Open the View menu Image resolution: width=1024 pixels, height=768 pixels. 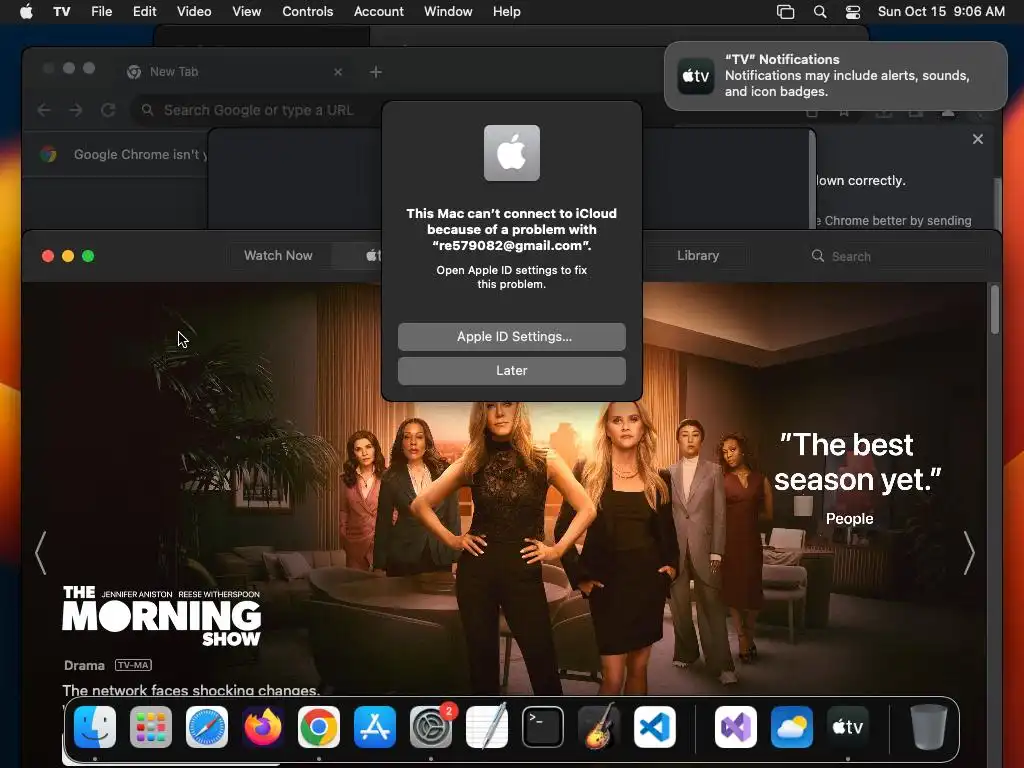[247, 11]
